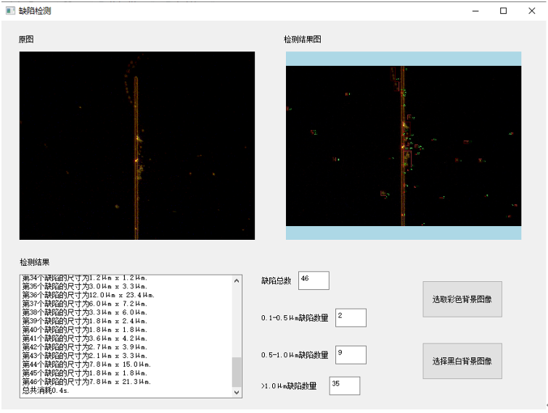Click the 原图 label
The height and width of the screenshot is (413, 548).
coord(26,39)
